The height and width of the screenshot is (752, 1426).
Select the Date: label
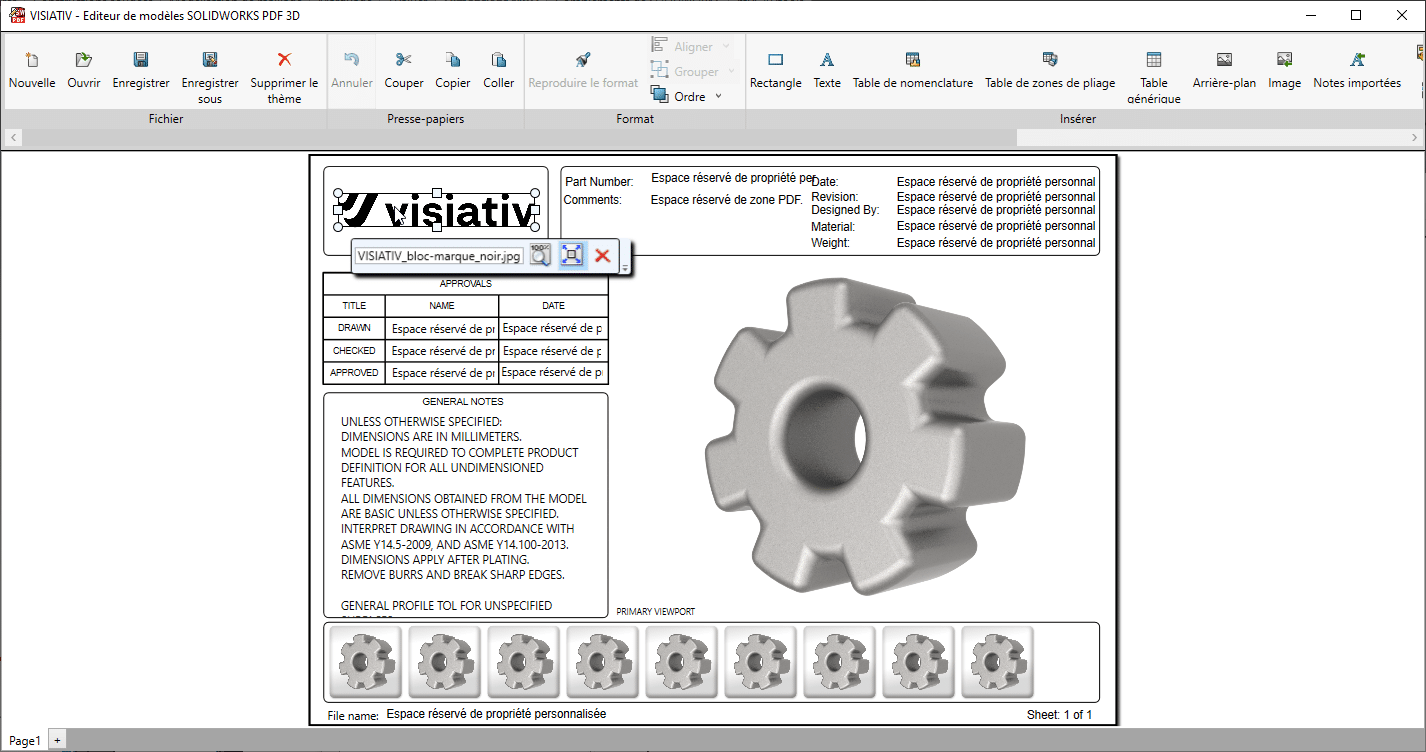click(x=825, y=182)
